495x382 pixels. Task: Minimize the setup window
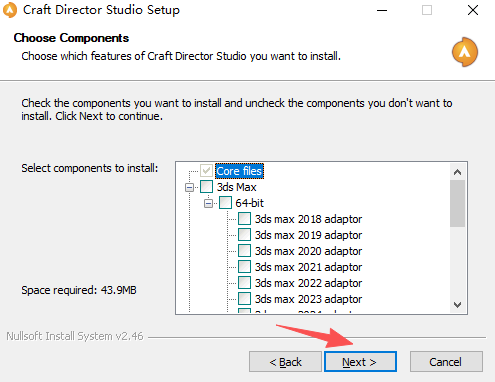click(382, 10)
